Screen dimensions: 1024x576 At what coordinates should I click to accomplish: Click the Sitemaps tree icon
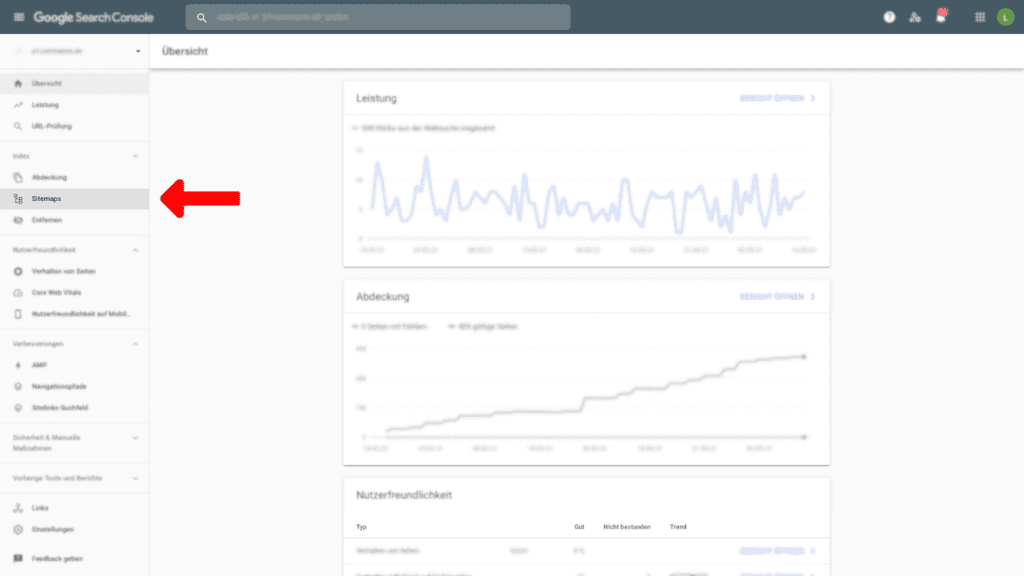[x=18, y=199]
